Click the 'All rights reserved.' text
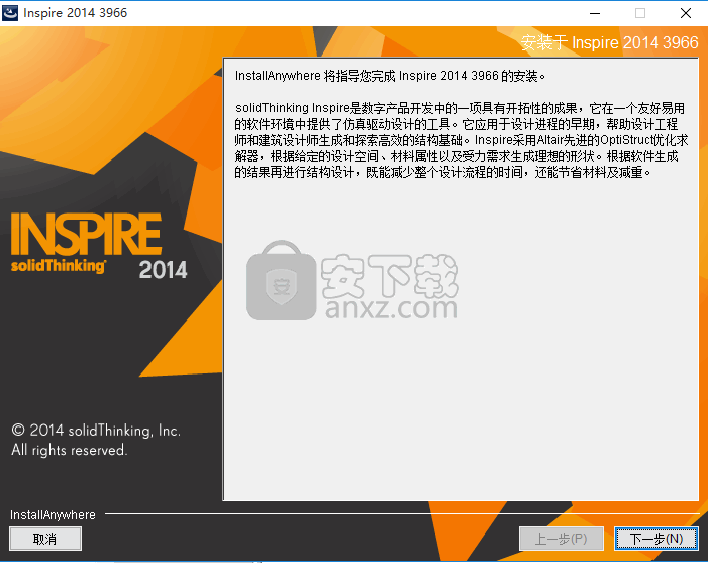The height and width of the screenshot is (563, 708). 69,450
